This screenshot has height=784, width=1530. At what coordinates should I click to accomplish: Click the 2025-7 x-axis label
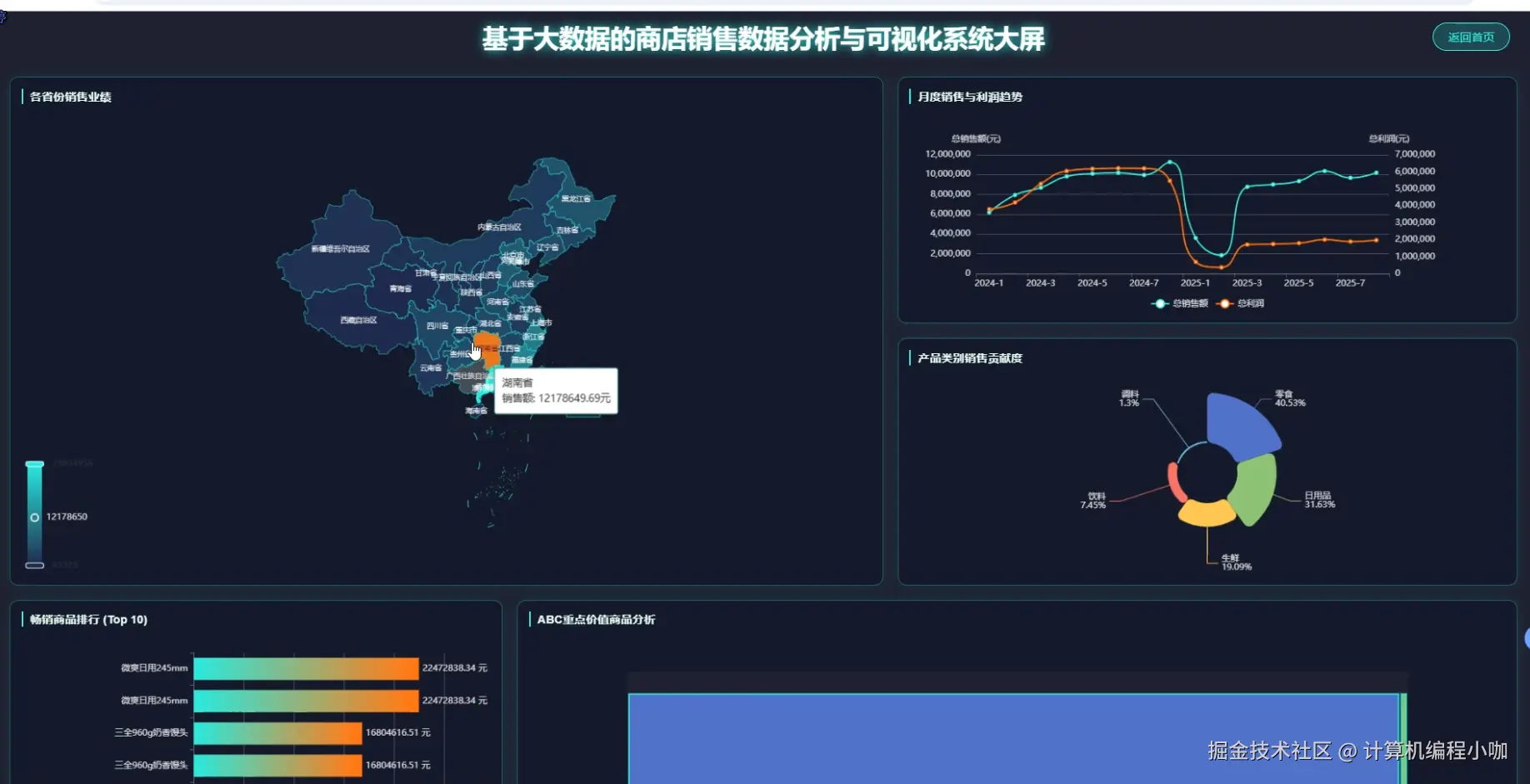click(1350, 283)
